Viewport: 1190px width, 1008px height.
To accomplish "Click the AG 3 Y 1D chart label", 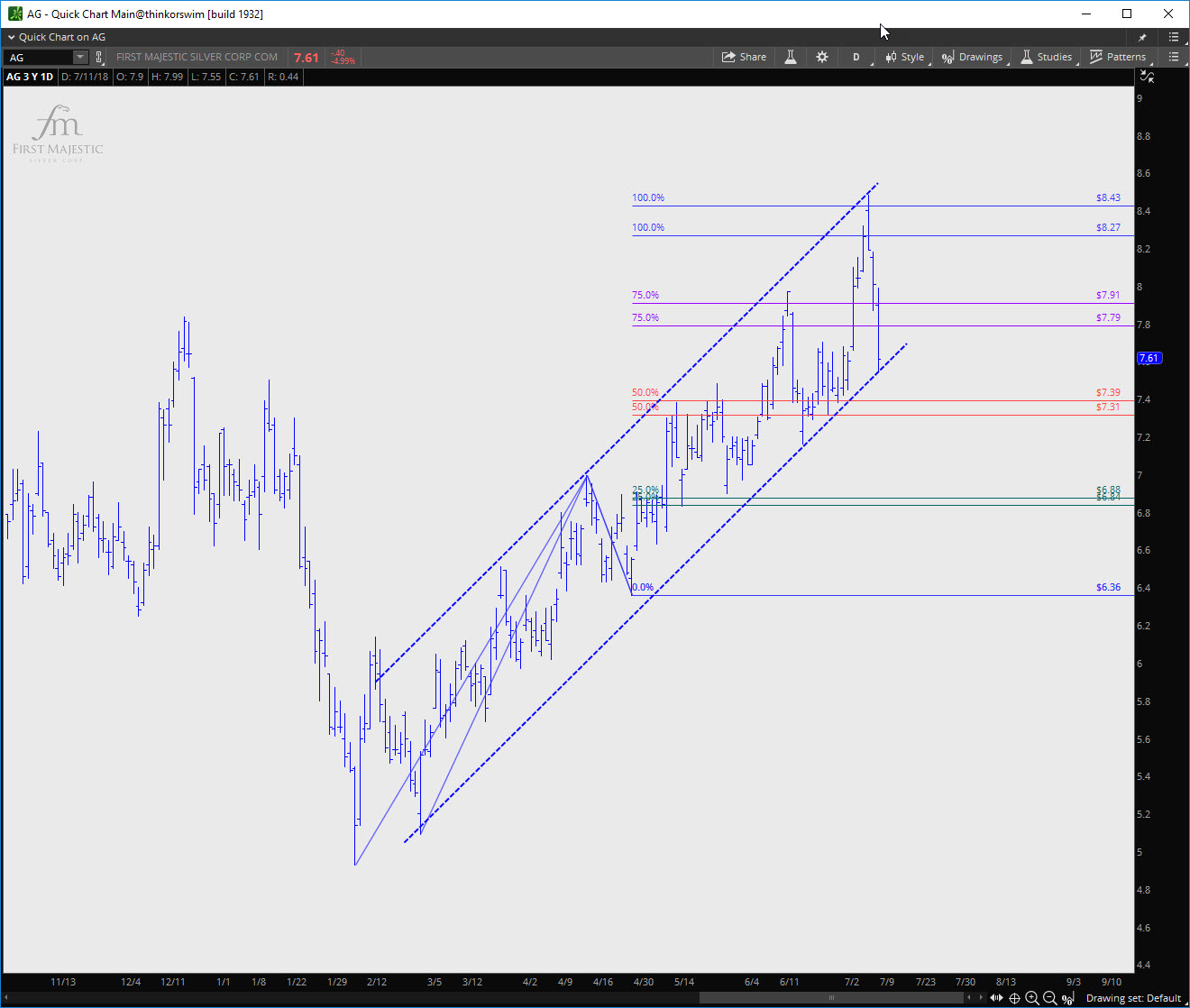I will (30, 77).
